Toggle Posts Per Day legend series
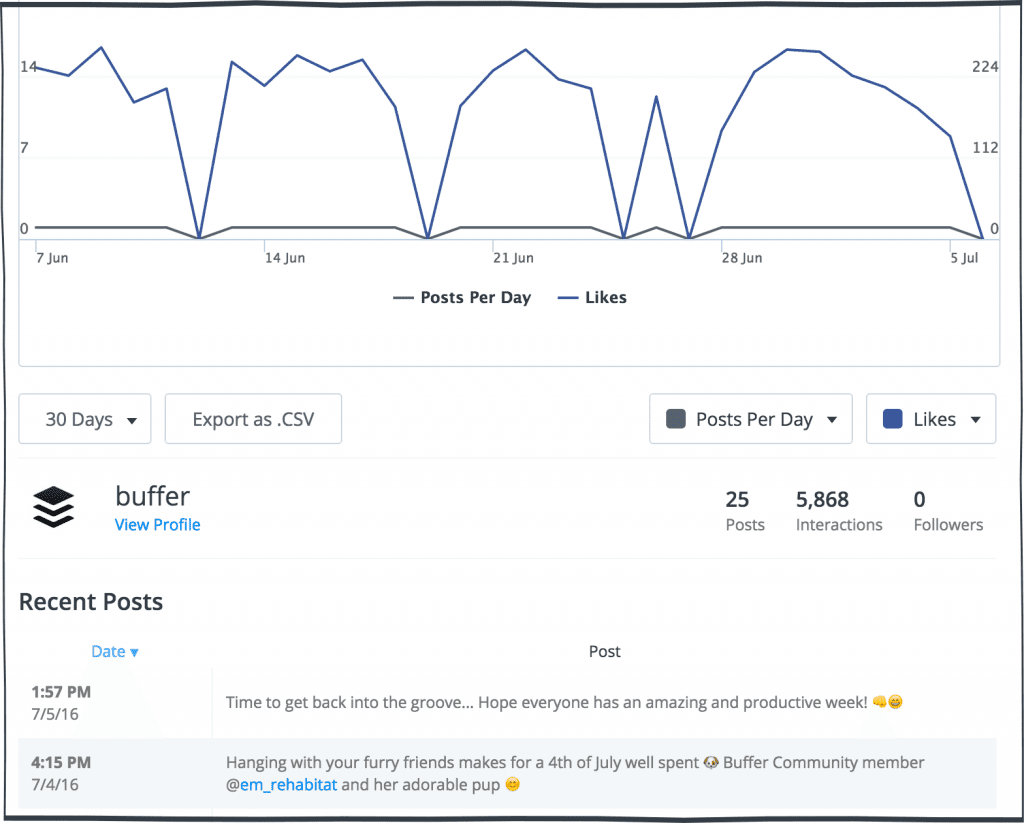The height and width of the screenshot is (823, 1024). 463,297
